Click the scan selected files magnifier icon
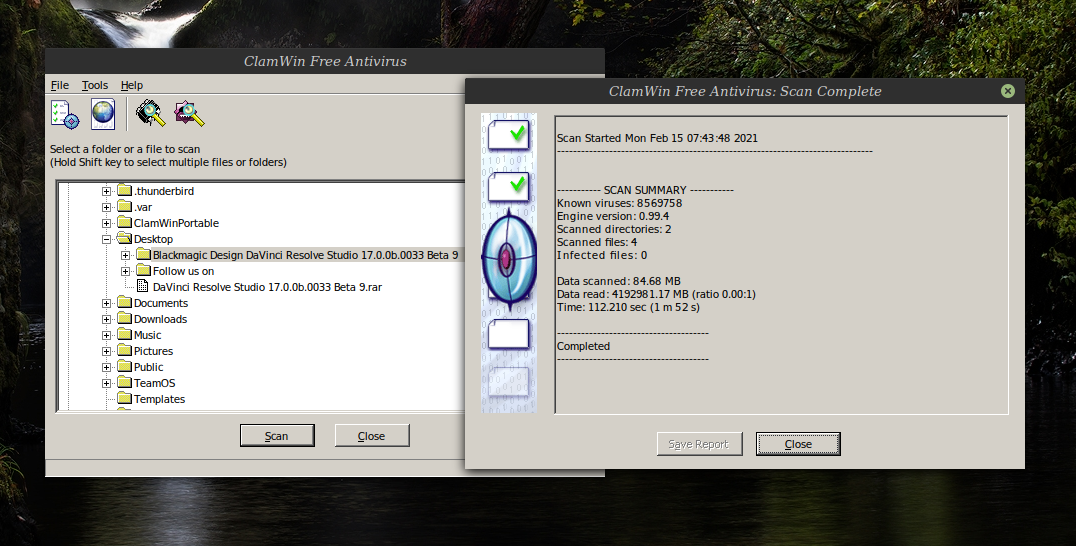 pos(189,114)
